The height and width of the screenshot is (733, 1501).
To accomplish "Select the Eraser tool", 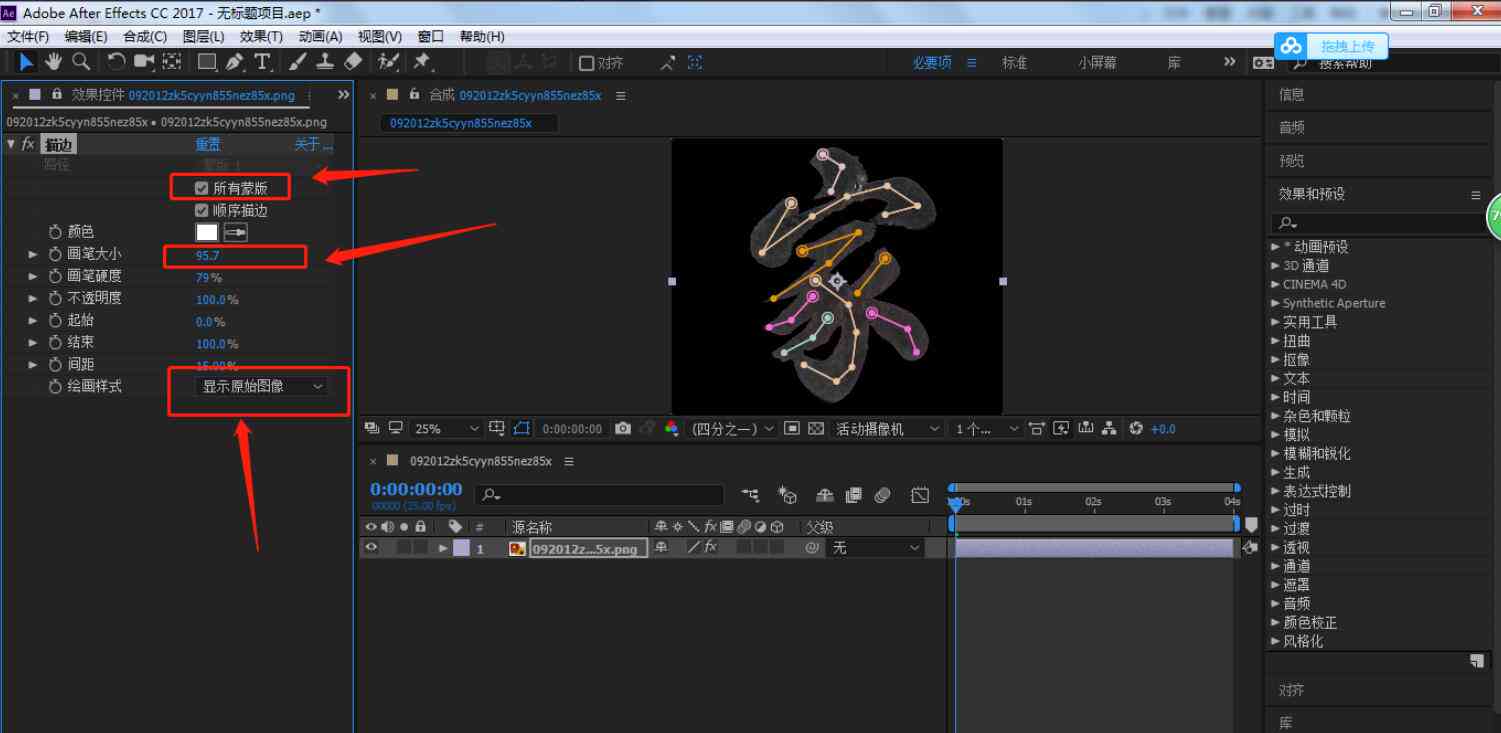I will (352, 62).
